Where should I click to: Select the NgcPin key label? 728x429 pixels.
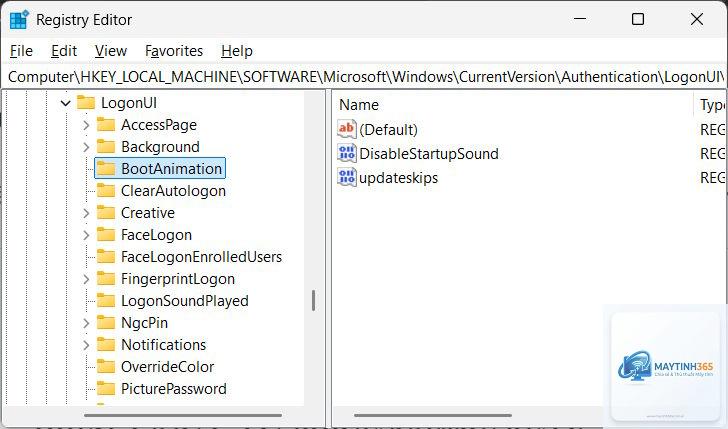point(144,322)
